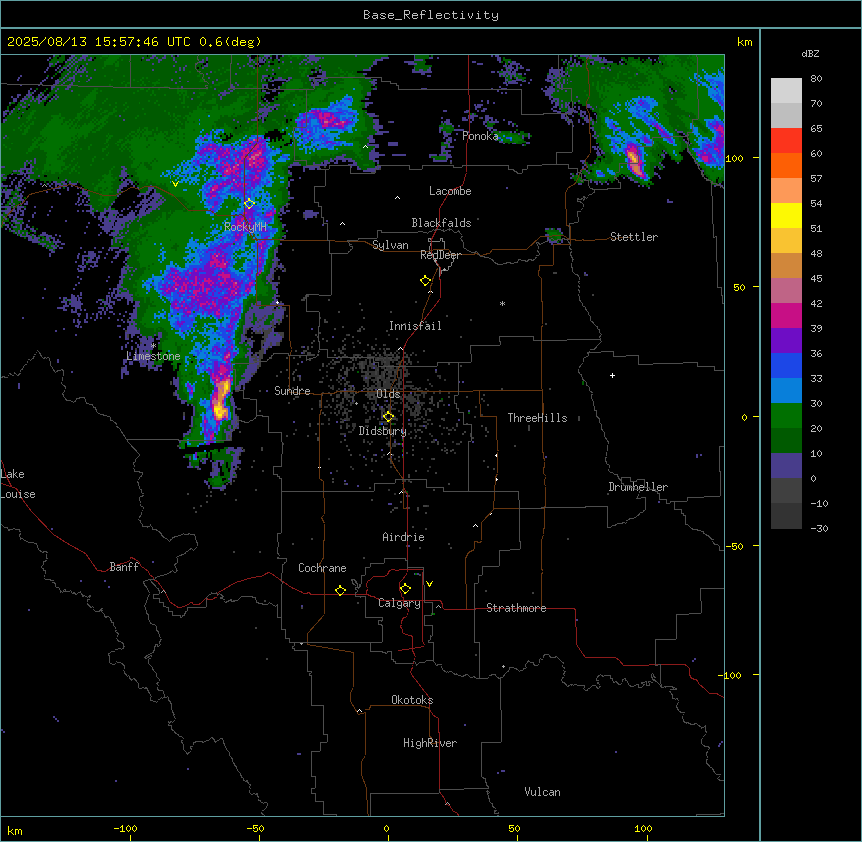Click the yellow diamond marker below Olds
The image size is (862, 842).
[388, 417]
